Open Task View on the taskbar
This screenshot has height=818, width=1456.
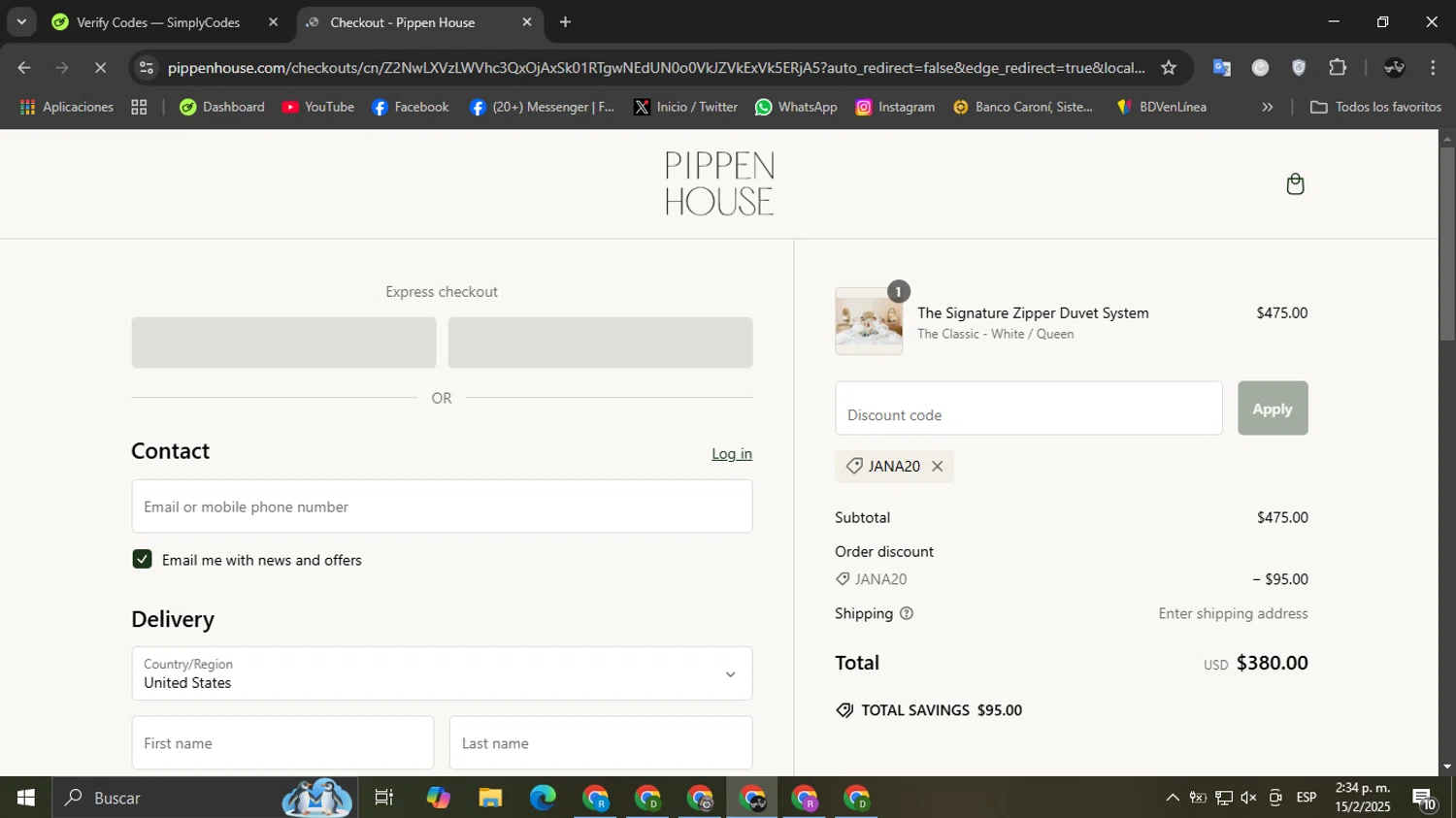[384, 798]
